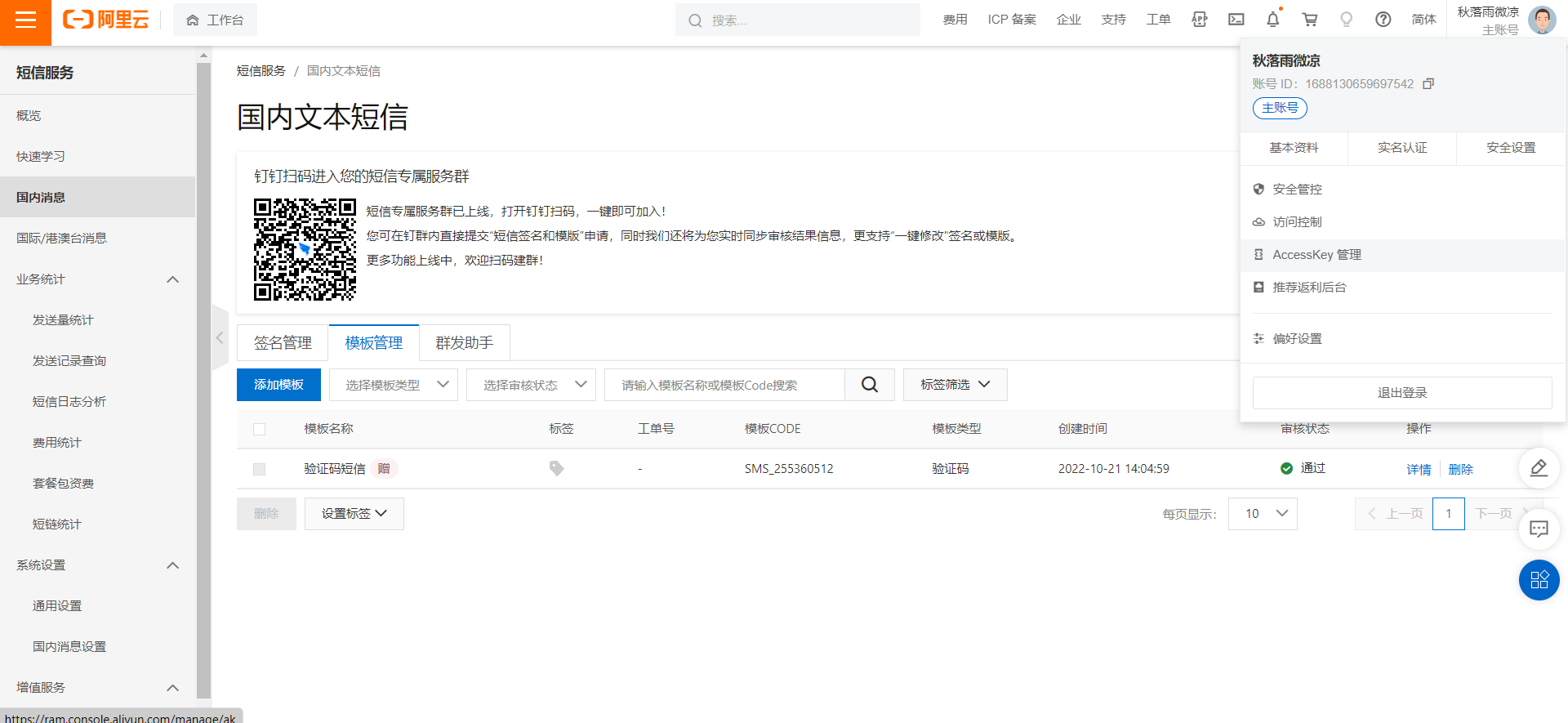Open 偏好设置 menu item
The height and width of the screenshot is (723, 1568).
(x=1402, y=339)
